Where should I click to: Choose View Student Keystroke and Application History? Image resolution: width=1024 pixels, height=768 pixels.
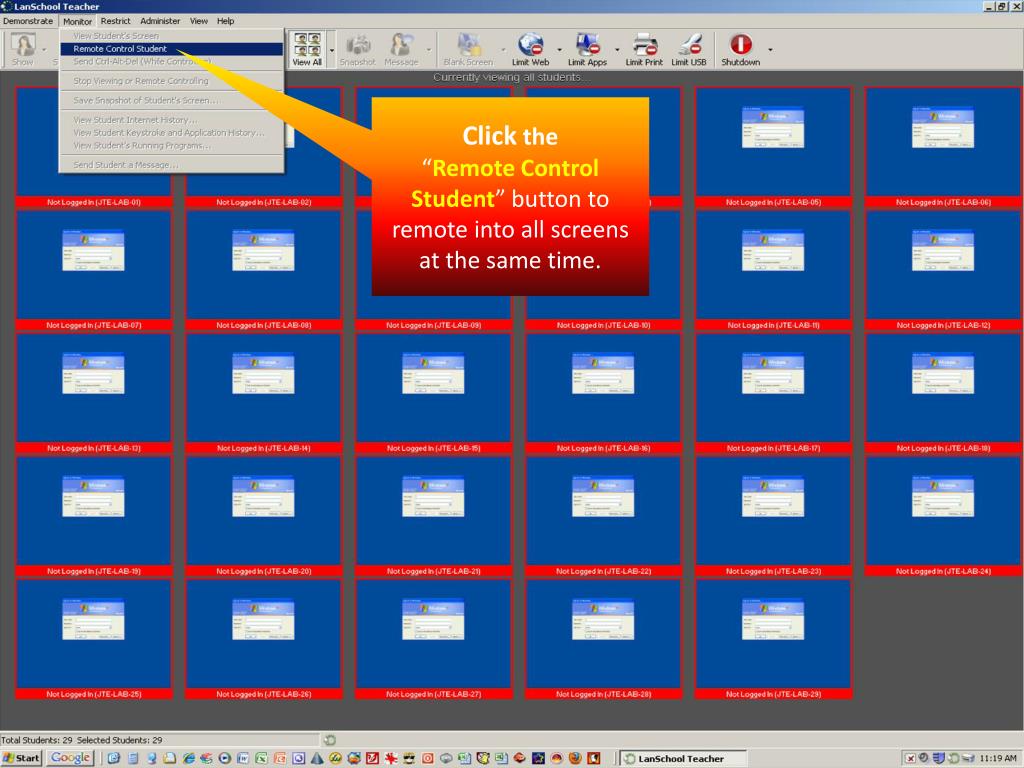click(x=172, y=133)
